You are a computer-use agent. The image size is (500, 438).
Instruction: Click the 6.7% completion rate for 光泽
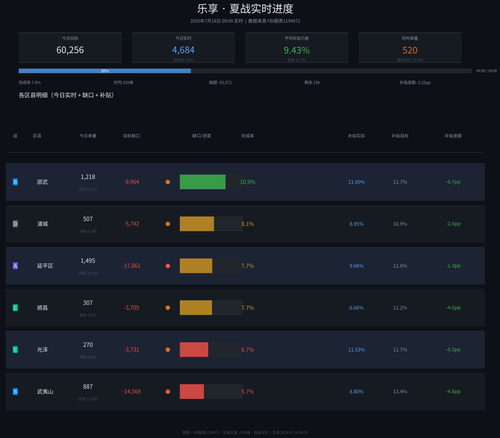pos(248,350)
